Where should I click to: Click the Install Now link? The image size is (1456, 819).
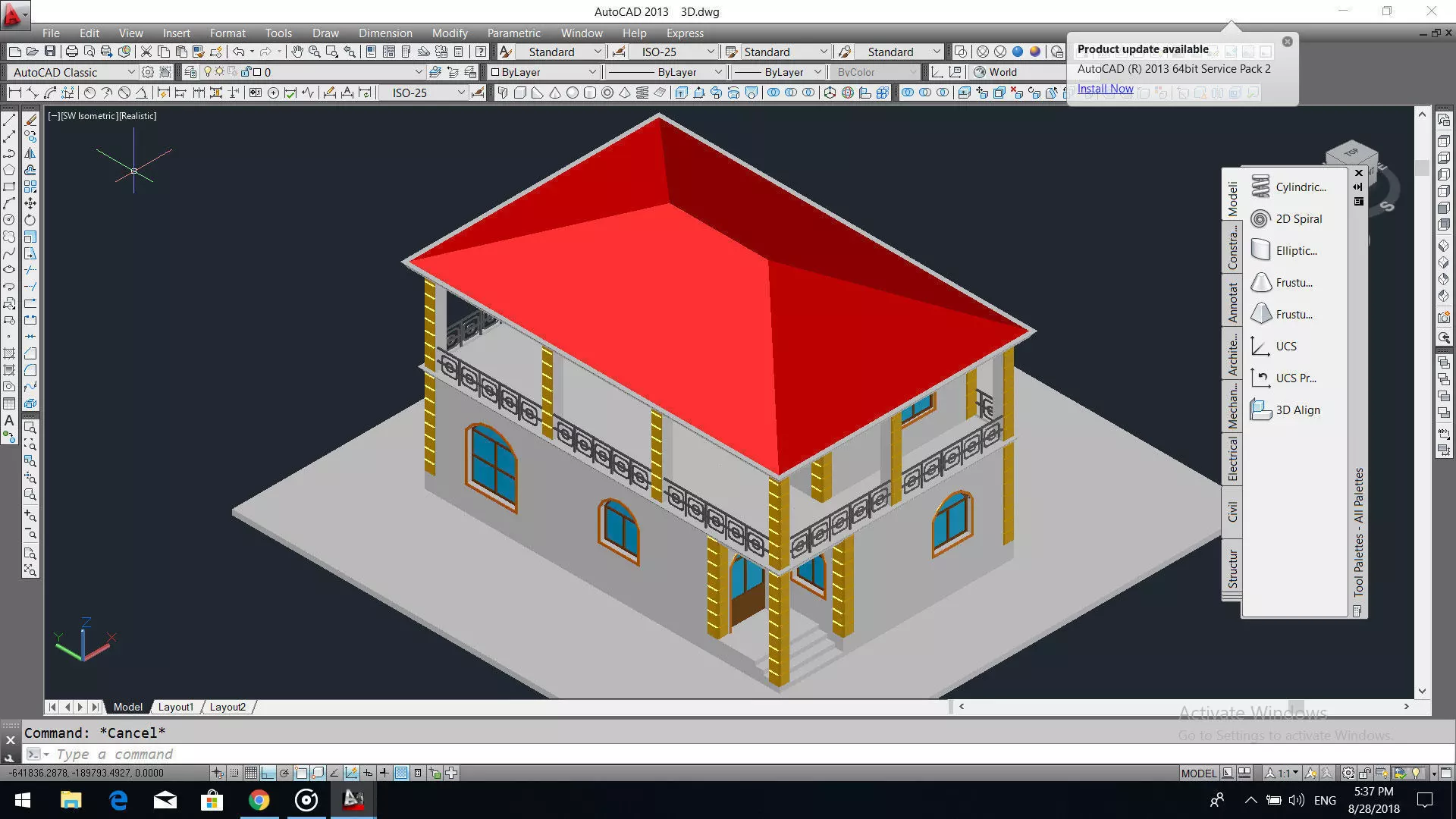pos(1105,89)
